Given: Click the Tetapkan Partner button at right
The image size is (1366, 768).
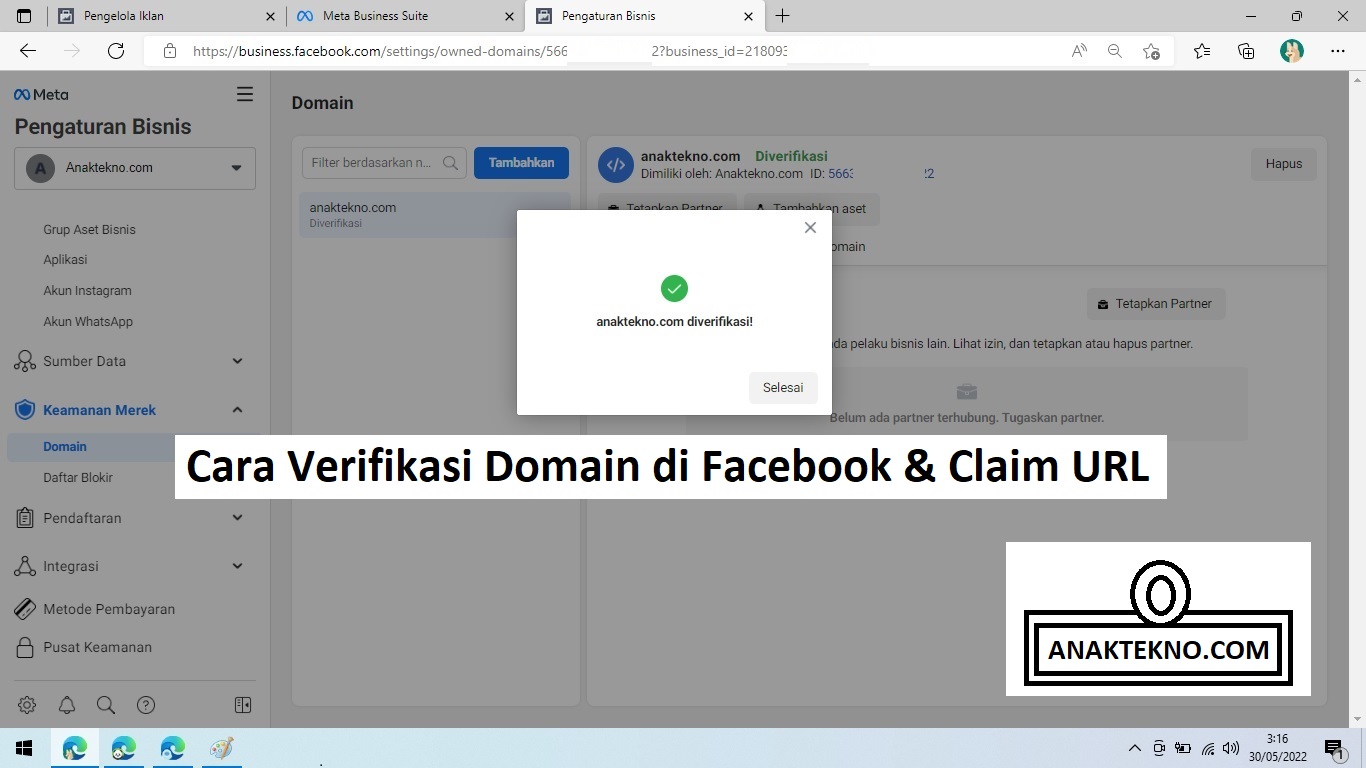Looking at the screenshot, I should click(1156, 304).
